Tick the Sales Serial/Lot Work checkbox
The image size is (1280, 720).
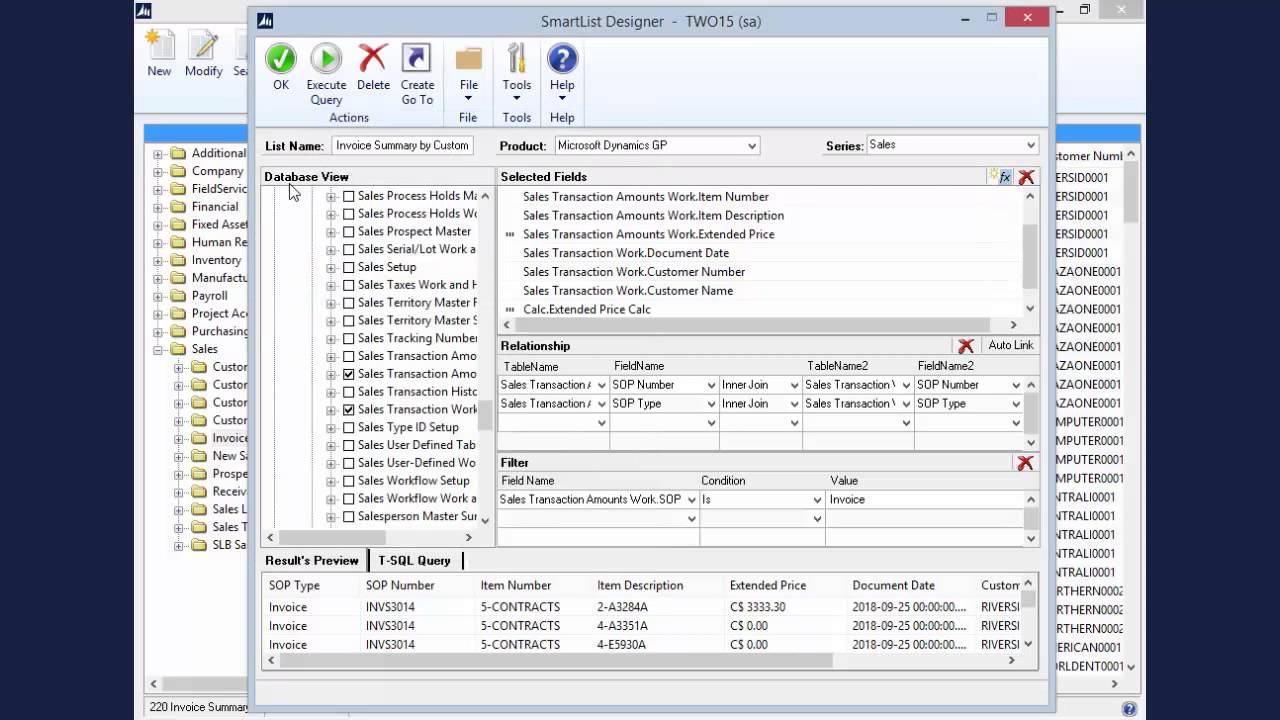pyautogui.click(x=348, y=250)
